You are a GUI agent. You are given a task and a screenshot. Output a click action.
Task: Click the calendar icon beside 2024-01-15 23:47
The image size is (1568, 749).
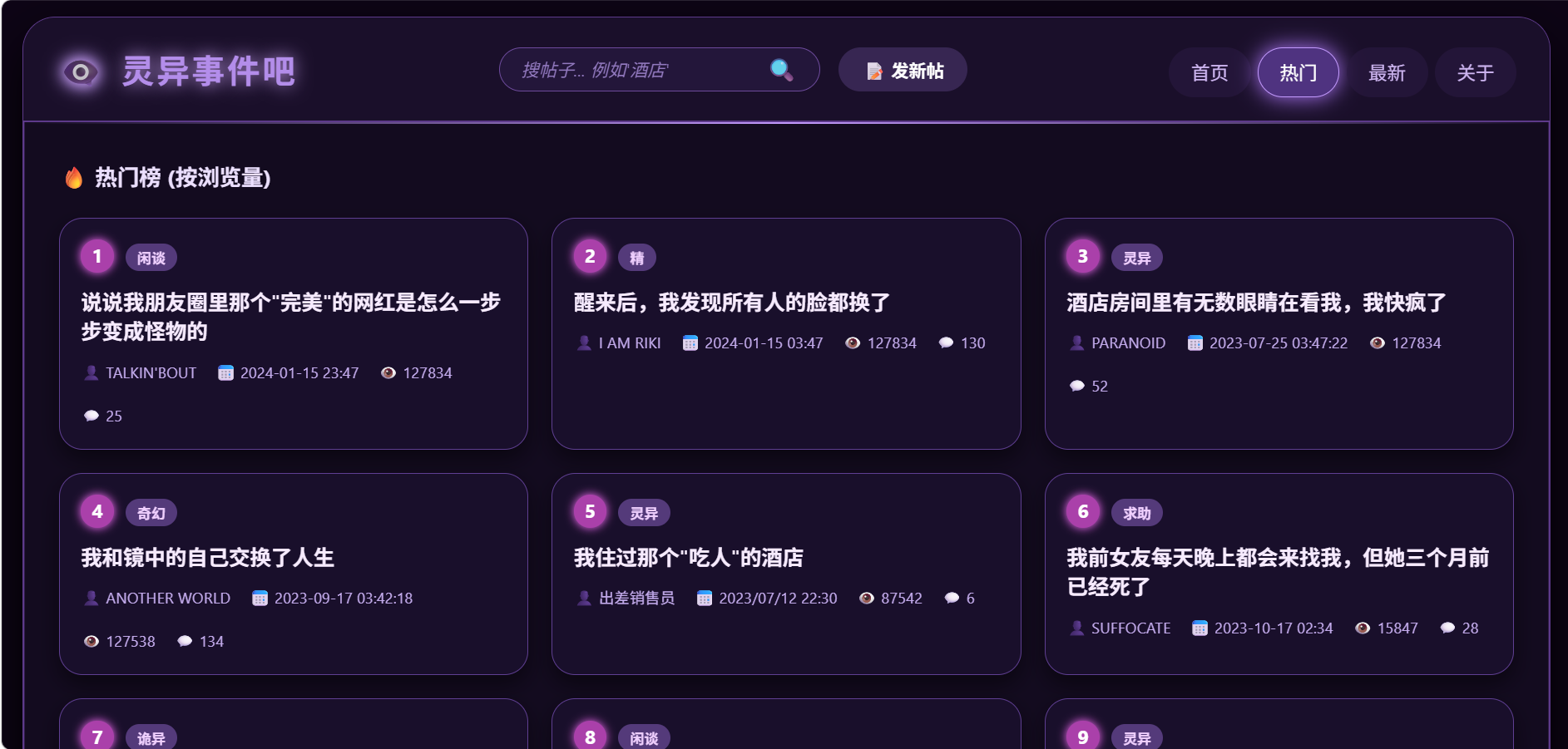pyautogui.click(x=225, y=373)
